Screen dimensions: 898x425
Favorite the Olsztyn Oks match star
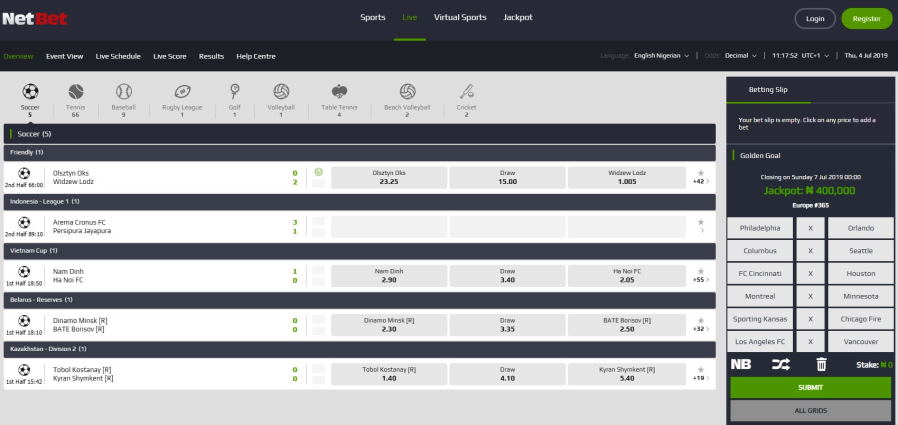click(701, 173)
